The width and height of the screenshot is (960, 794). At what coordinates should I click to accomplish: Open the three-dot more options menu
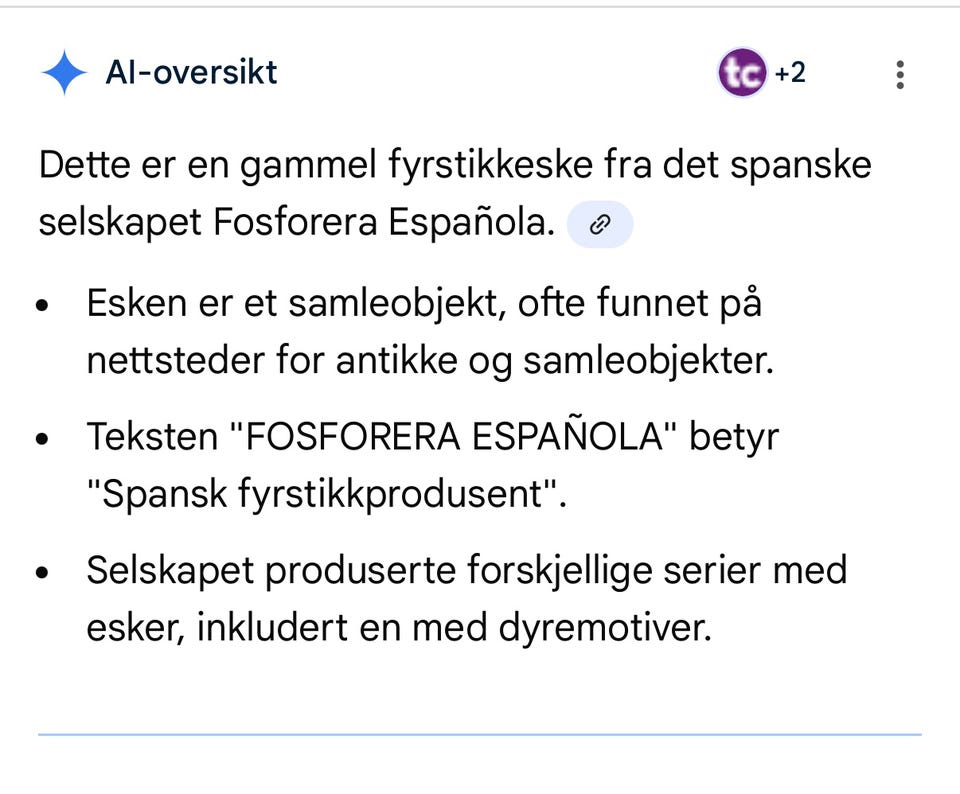(x=899, y=75)
